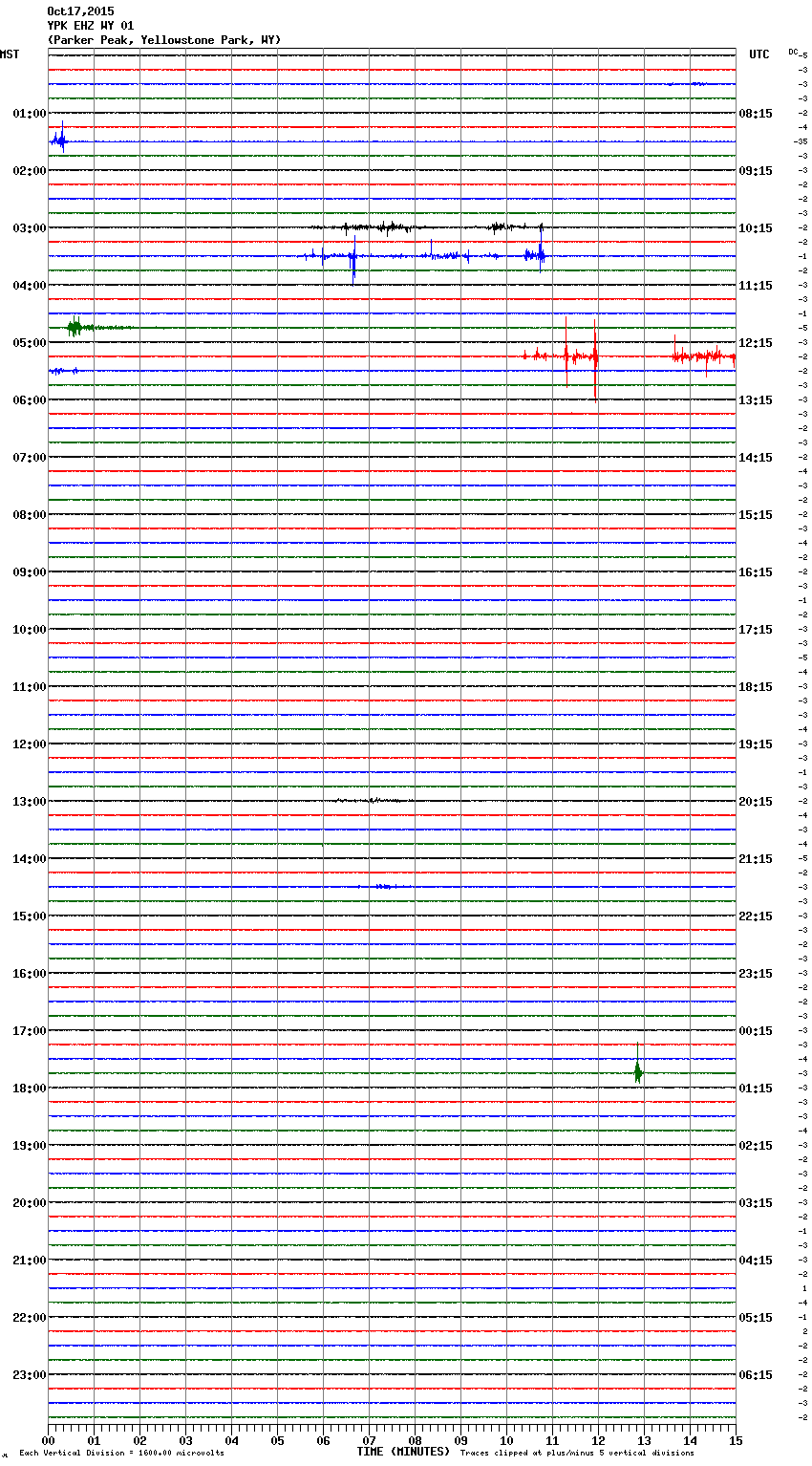Select the 20:00 MST time label
Screen dimensions: 812x1466
tap(30, 1203)
